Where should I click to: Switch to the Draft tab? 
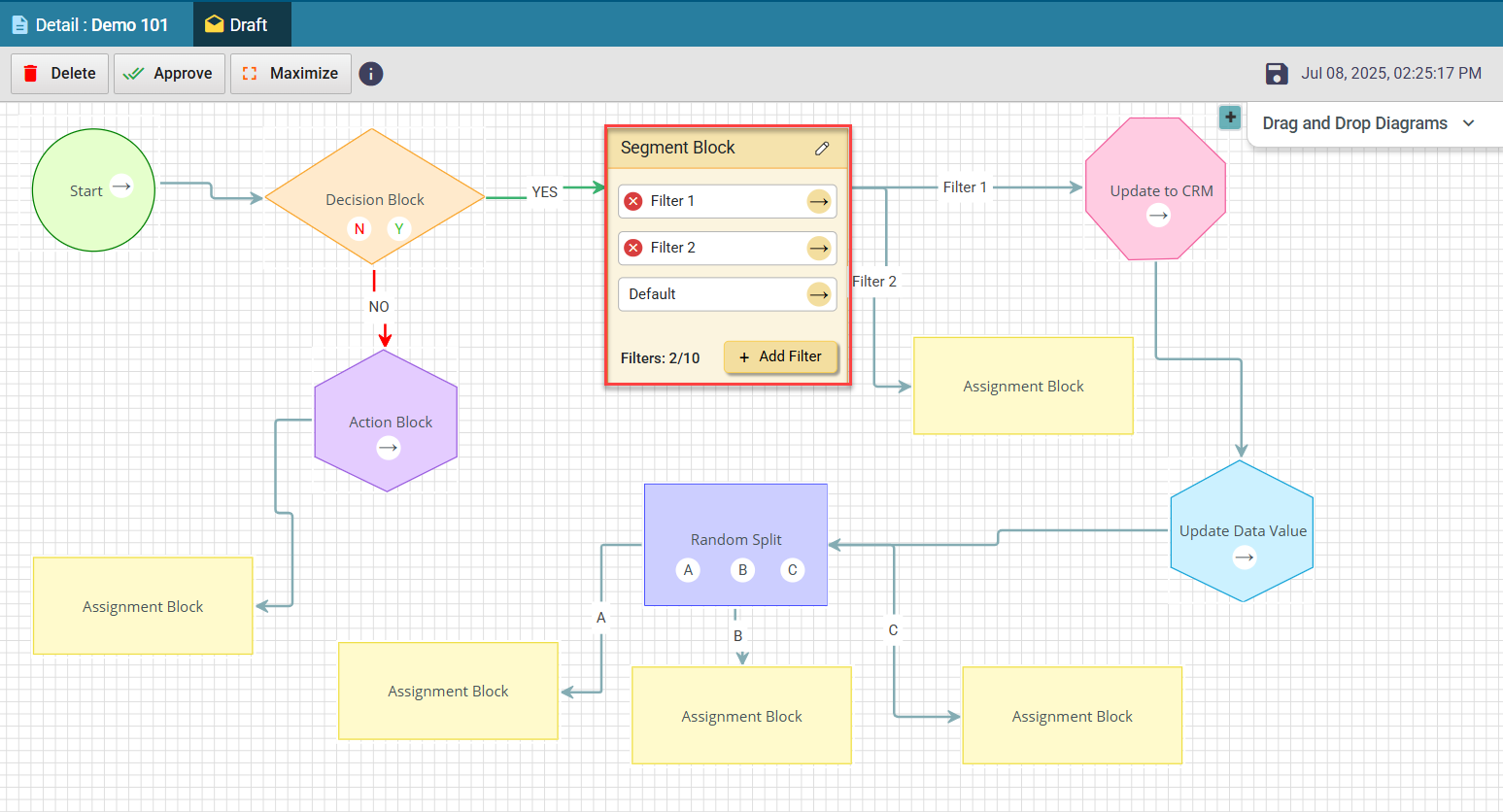coord(242,24)
